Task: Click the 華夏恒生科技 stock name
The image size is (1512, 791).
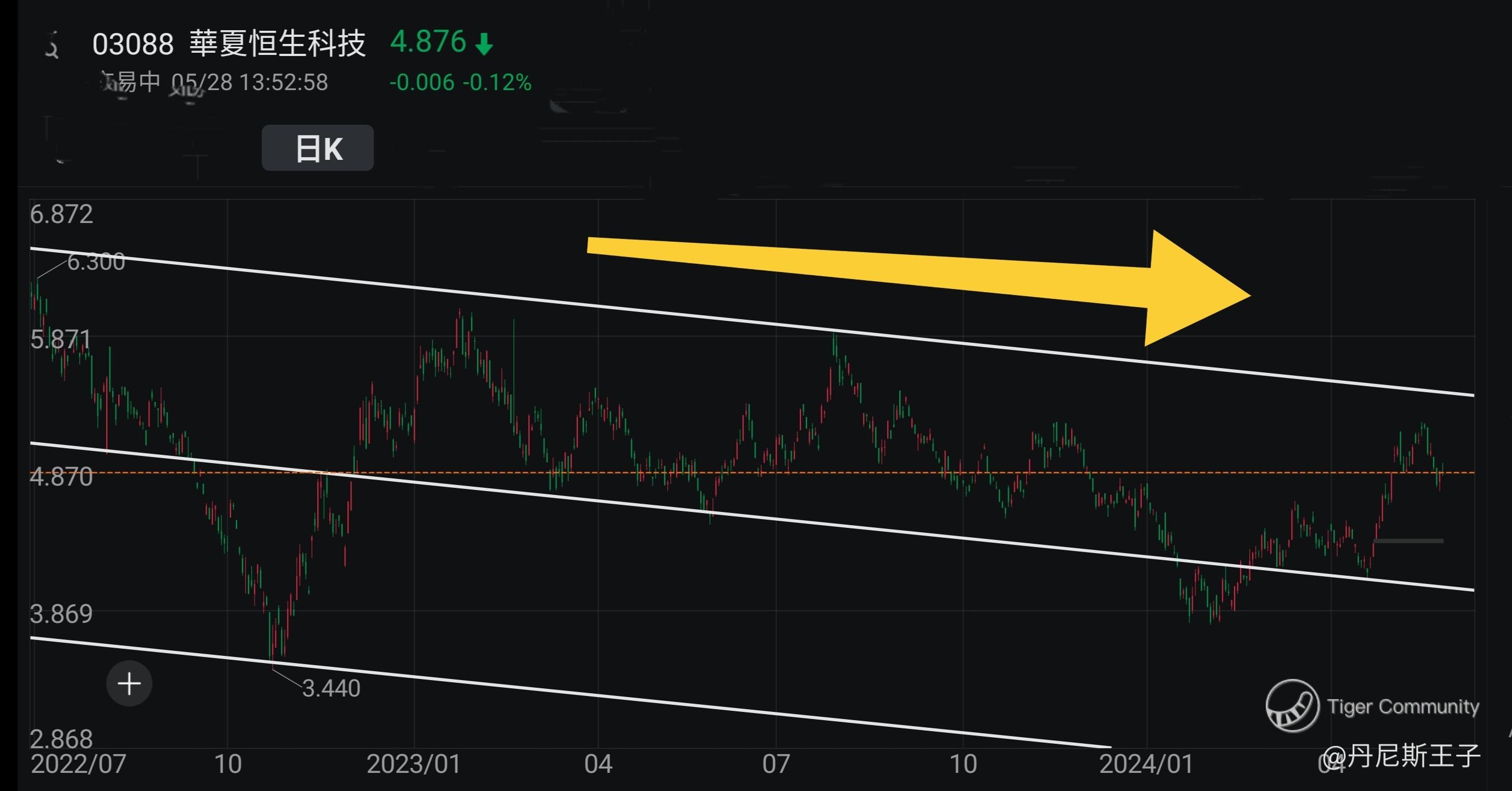Action: click(278, 44)
